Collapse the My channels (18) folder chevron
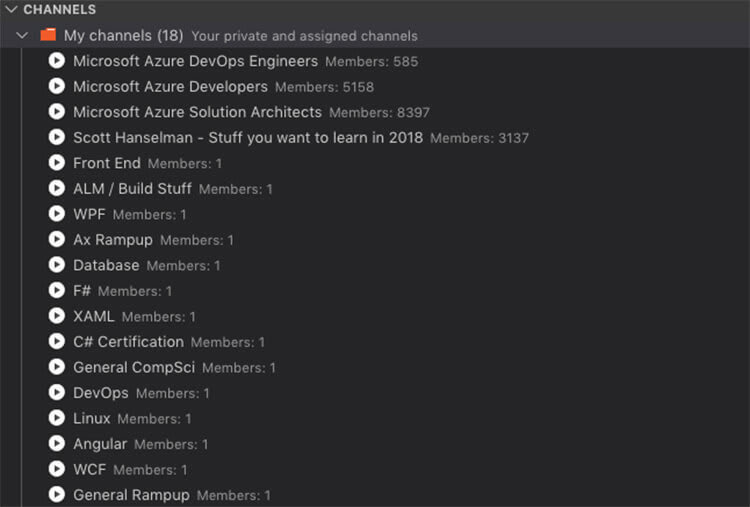 click(22, 35)
